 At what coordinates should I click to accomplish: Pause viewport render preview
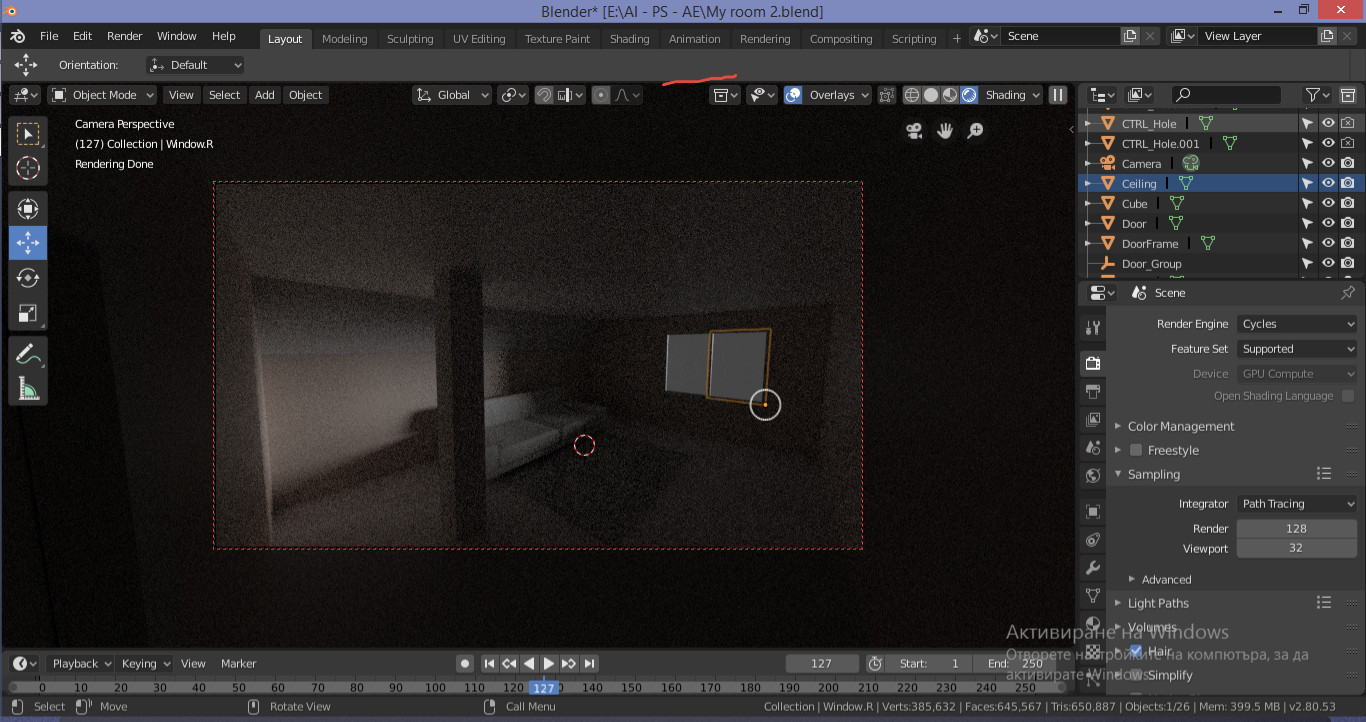[1058, 95]
